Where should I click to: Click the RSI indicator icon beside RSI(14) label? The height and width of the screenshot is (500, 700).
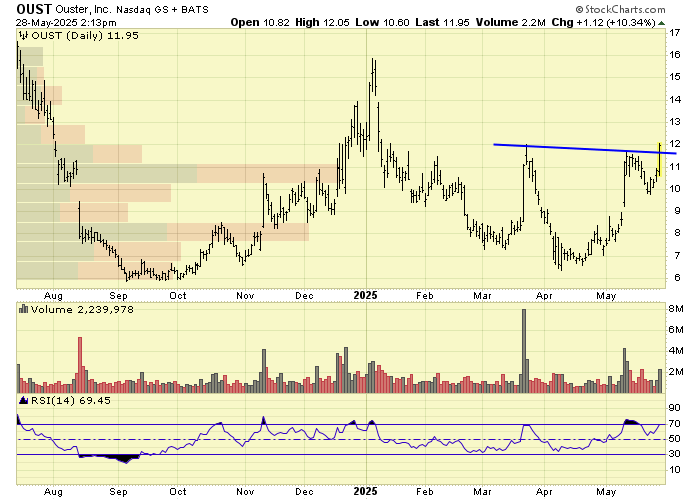(x=24, y=400)
